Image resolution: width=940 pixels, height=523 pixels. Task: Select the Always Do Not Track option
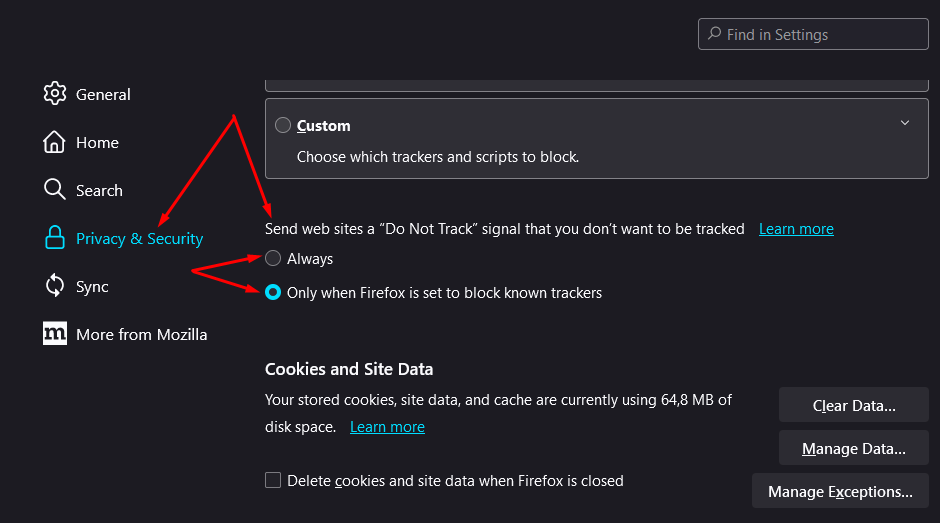tap(273, 259)
